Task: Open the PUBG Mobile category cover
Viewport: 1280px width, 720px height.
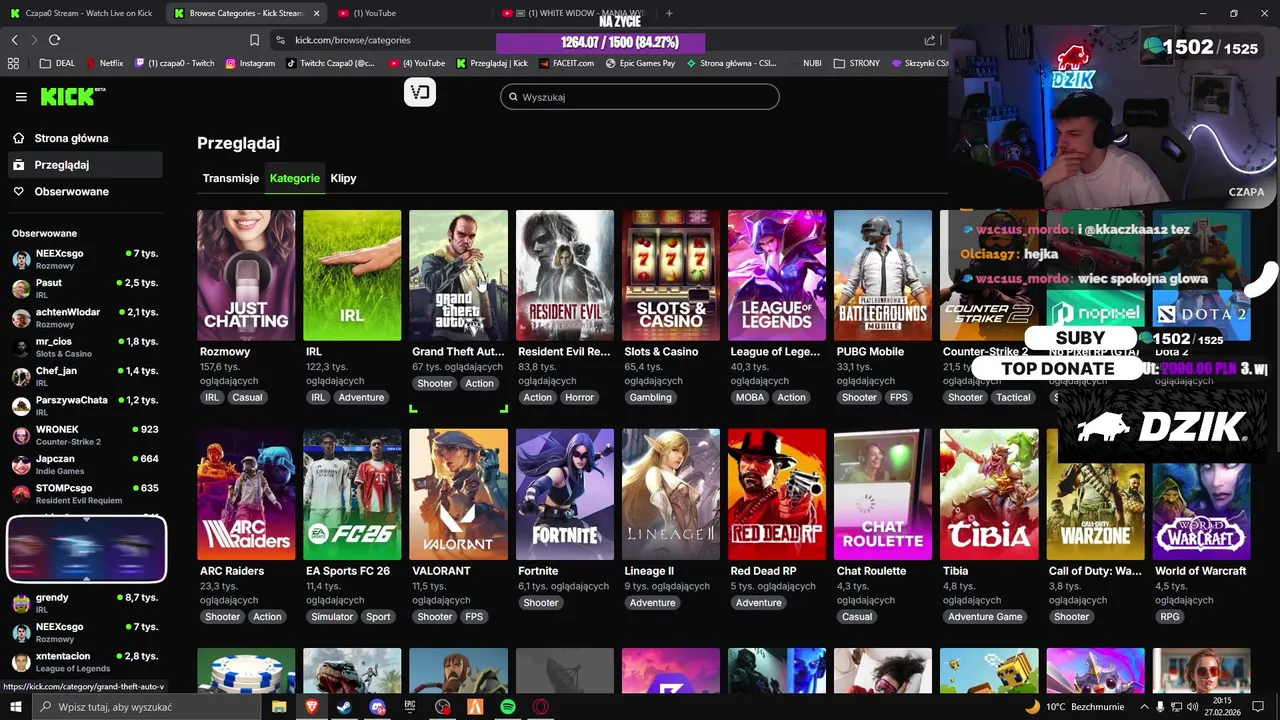Action: click(883, 275)
